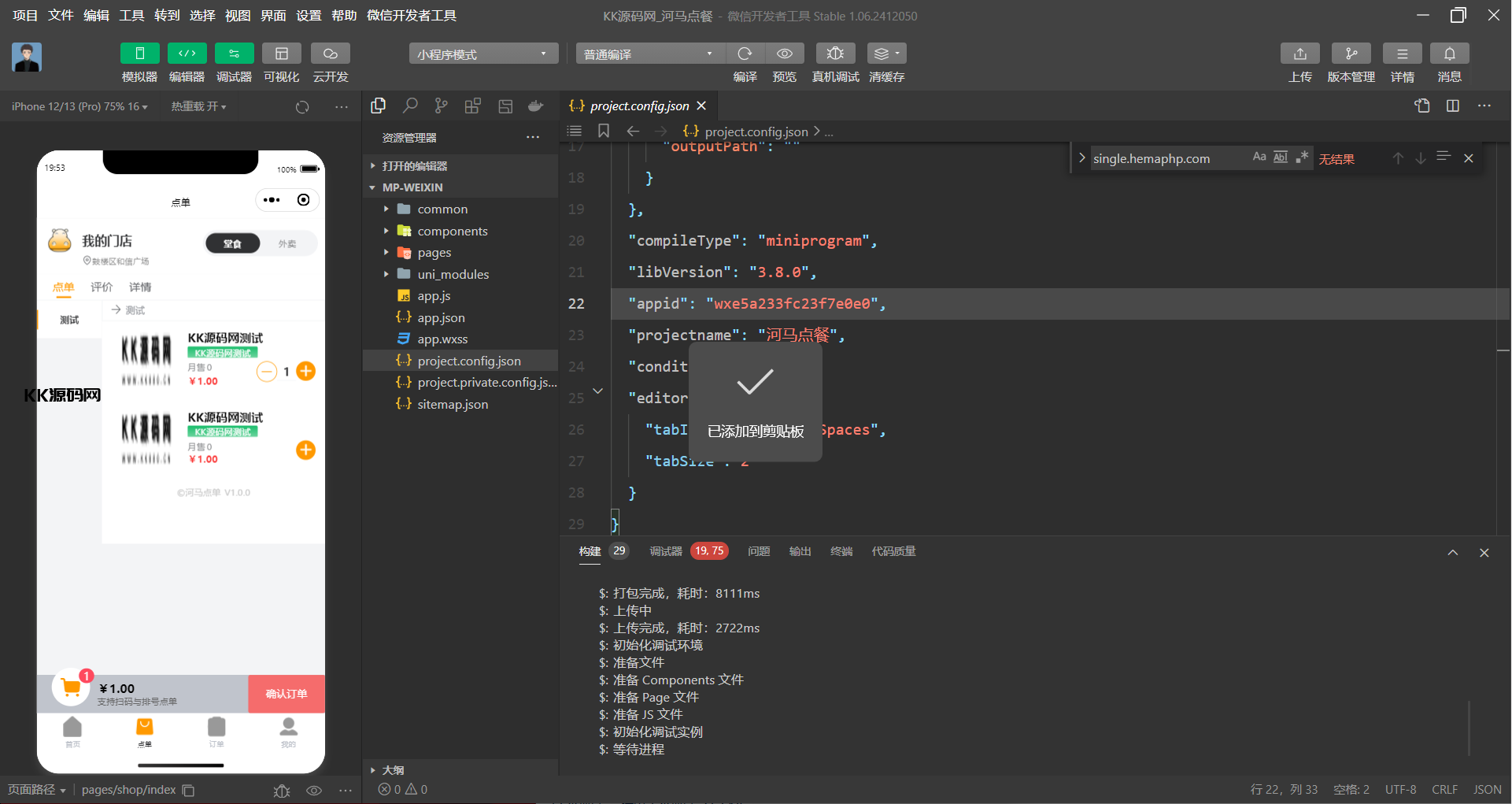Add second product with plus button
The image size is (1512, 804).
click(305, 450)
